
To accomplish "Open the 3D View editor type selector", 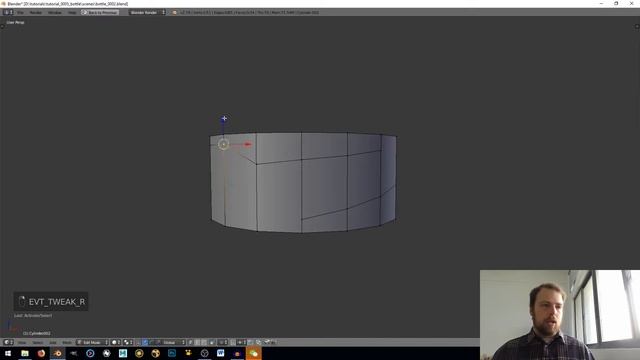I will pos(8,342).
